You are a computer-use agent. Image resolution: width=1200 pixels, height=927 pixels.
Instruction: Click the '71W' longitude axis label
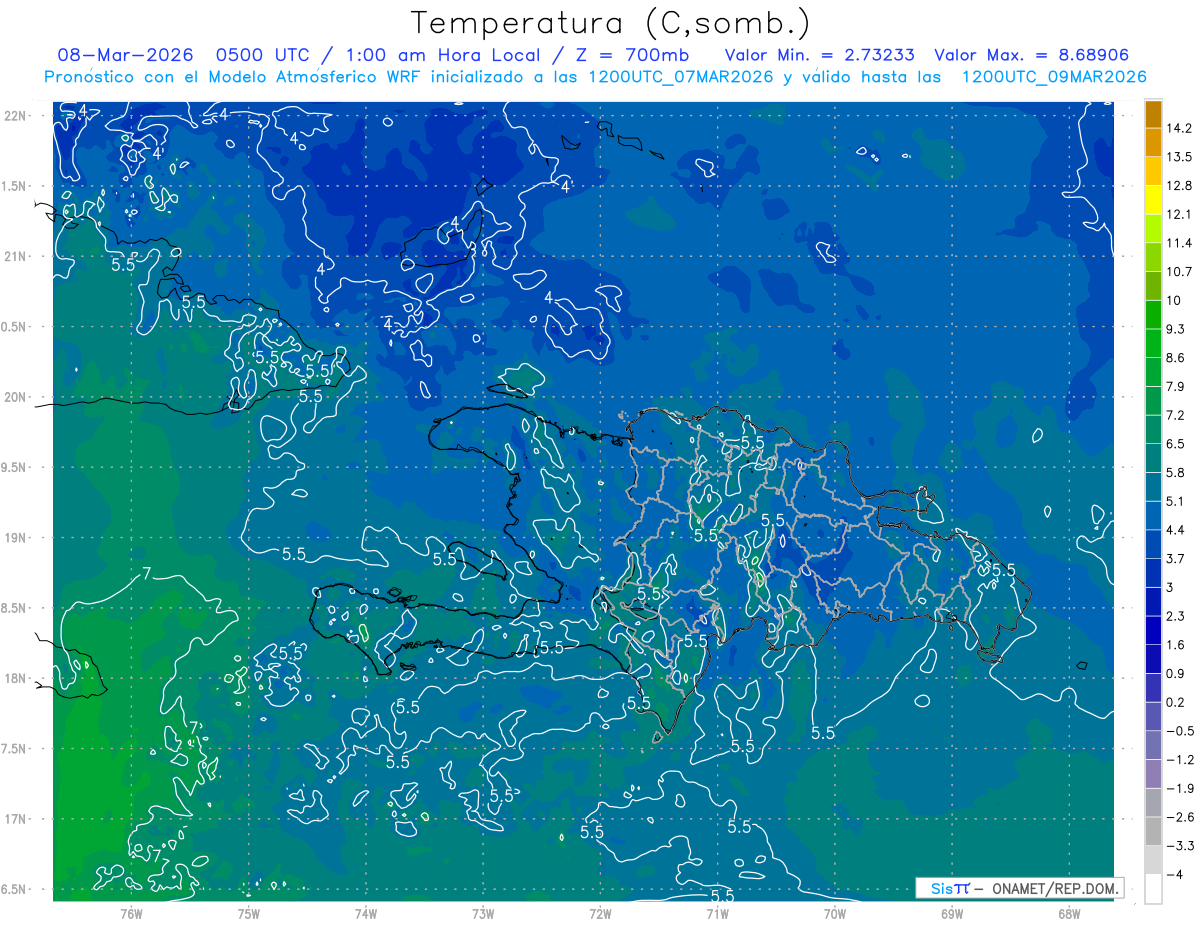pyautogui.click(x=717, y=913)
